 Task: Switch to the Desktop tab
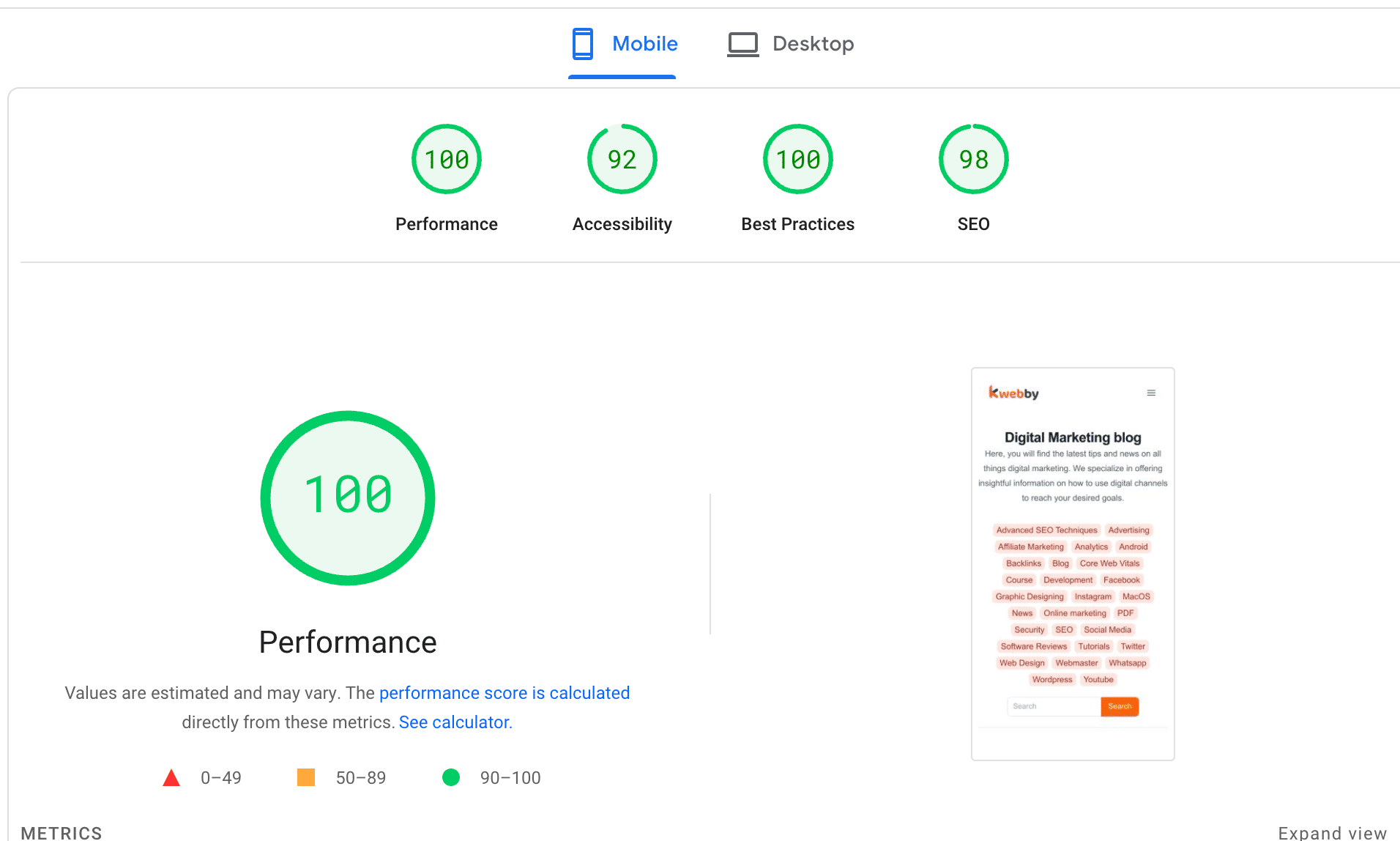point(812,44)
